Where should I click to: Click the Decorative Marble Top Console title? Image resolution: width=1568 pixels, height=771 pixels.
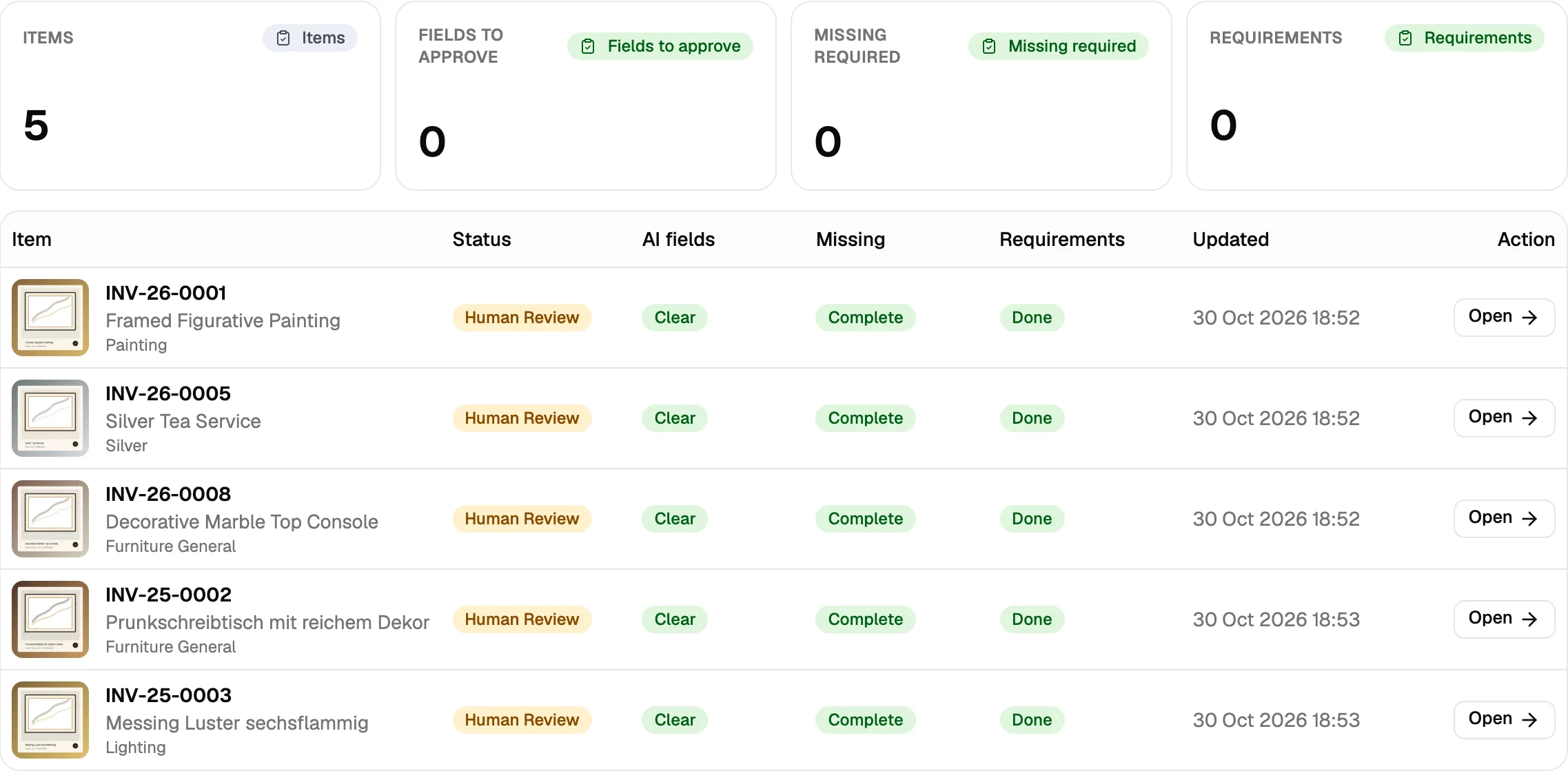pos(242,522)
